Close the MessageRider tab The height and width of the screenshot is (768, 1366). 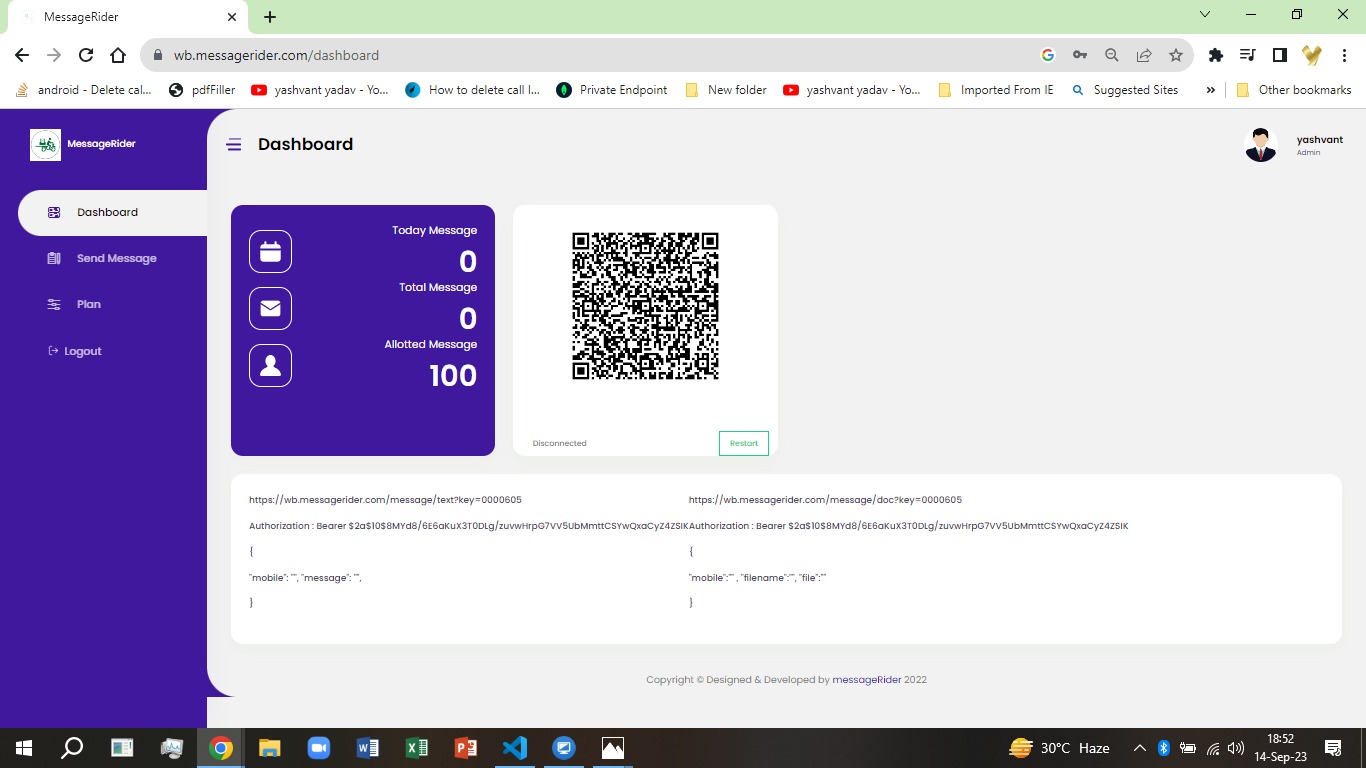(232, 17)
